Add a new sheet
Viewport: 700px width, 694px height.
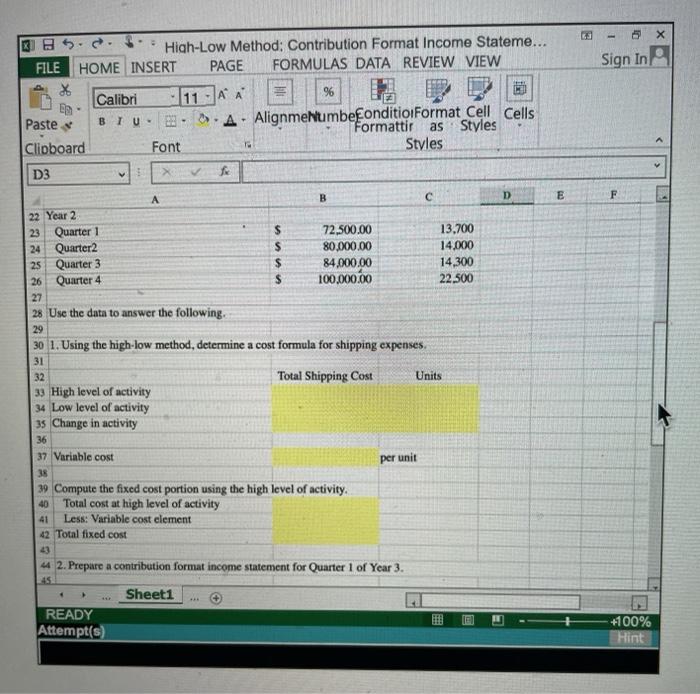pos(216,598)
